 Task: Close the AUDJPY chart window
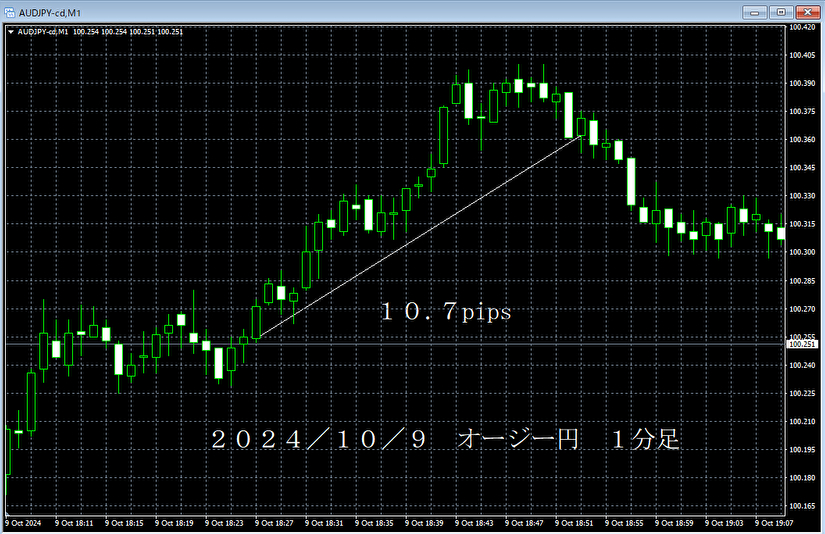tap(807, 12)
